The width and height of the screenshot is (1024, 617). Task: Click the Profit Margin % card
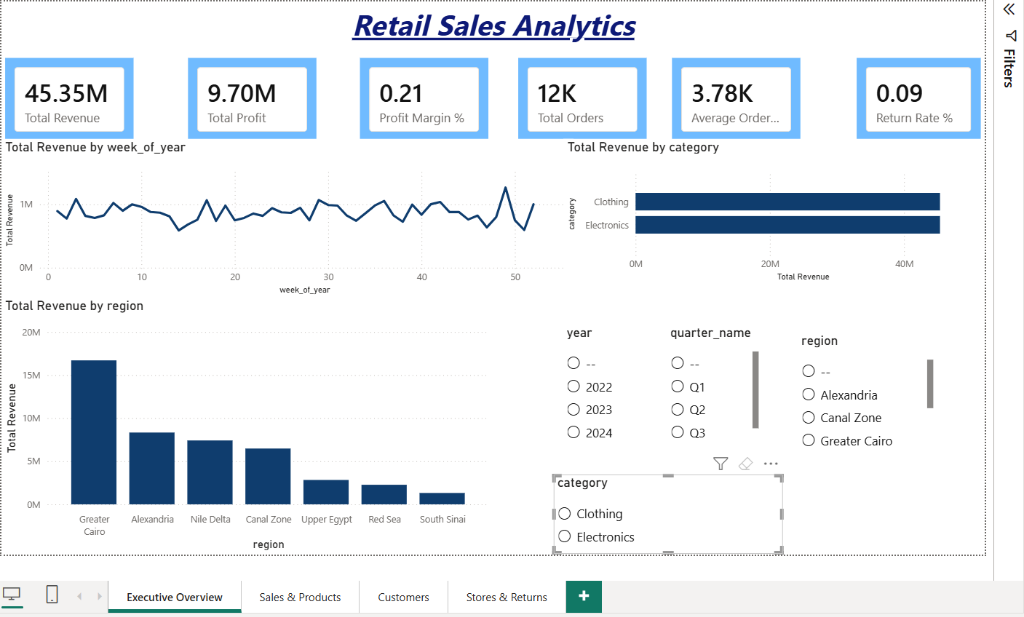(424, 99)
